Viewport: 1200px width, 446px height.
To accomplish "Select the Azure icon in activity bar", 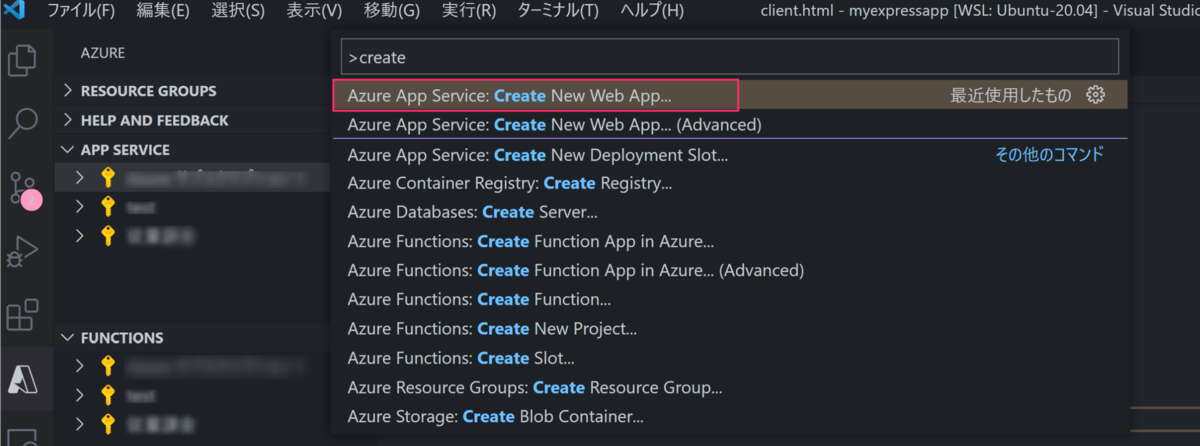I will tap(22, 379).
